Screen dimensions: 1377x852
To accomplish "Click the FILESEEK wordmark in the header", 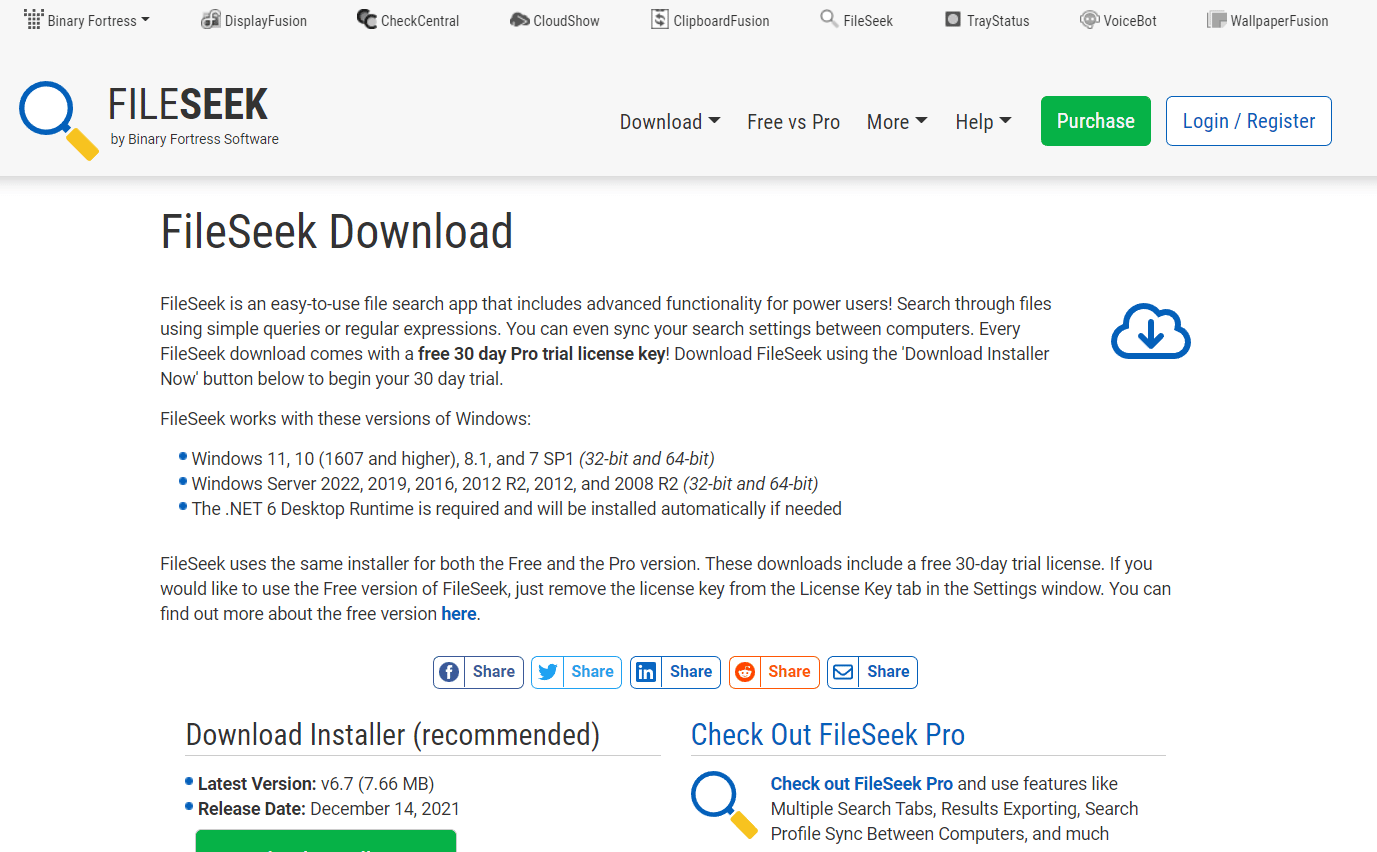I will pos(188,105).
